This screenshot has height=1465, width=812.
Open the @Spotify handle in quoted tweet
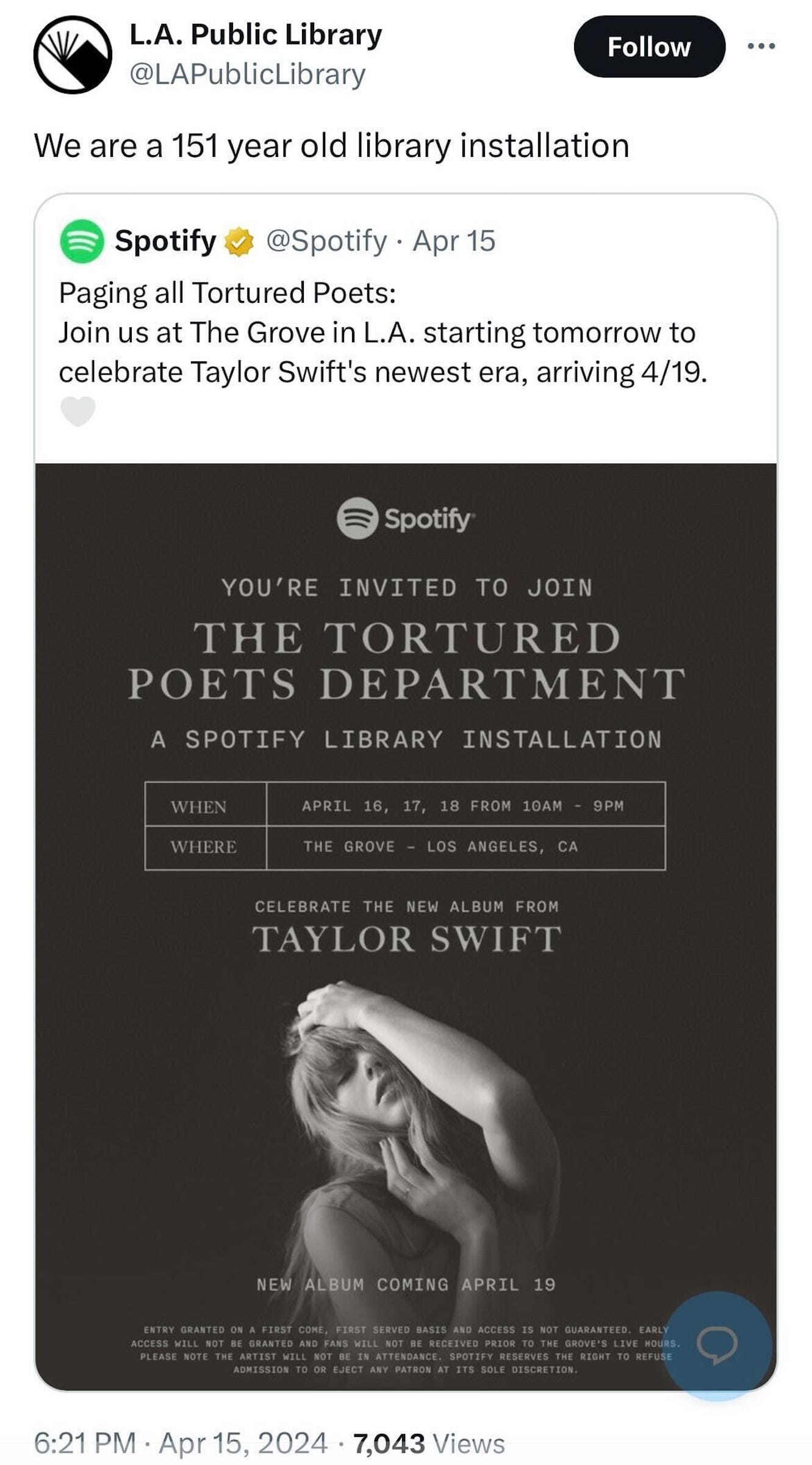(x=326, y=241)
